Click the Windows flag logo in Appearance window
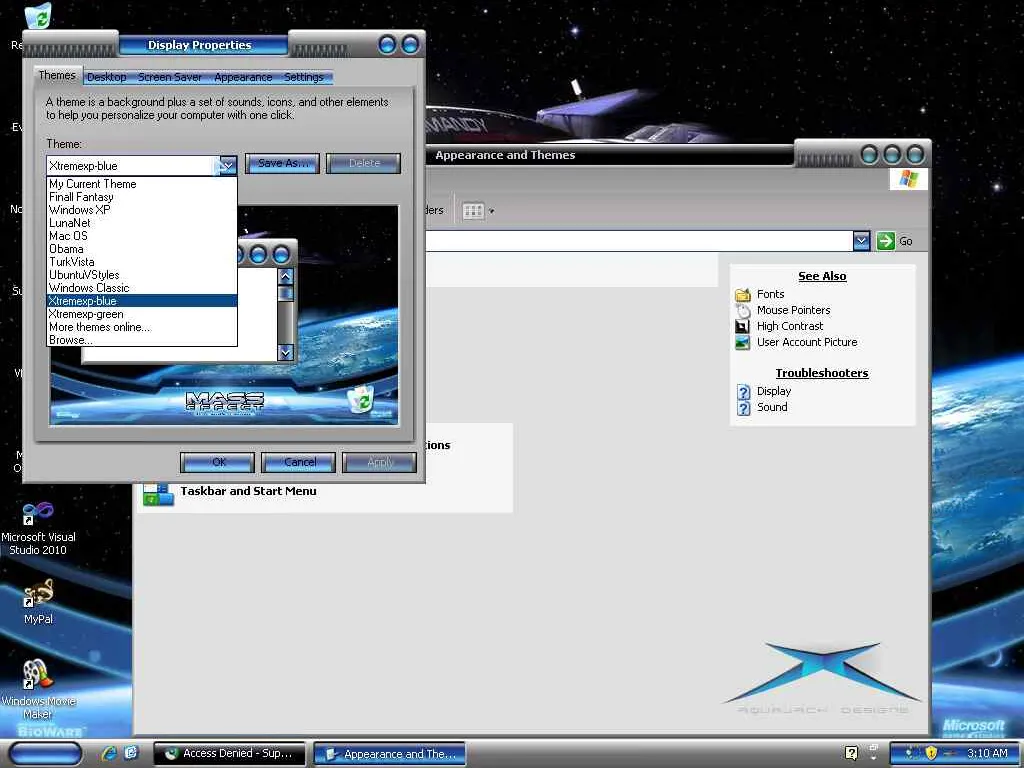1024x768 pixels. (x=908, y=179)
